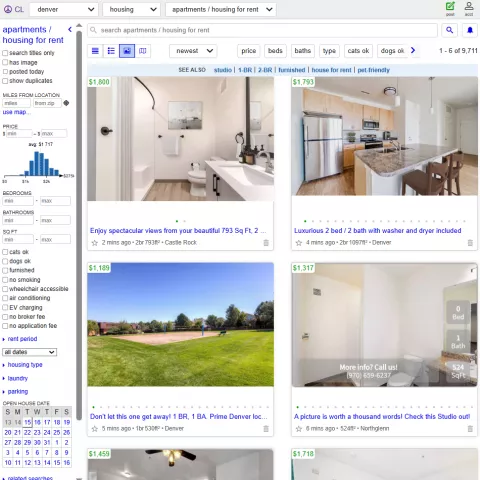Favorite the Luxurious 2 bed listing star
Image resolution: width=480 pixels, height=480 pixels.
click(x=299, y=243)
